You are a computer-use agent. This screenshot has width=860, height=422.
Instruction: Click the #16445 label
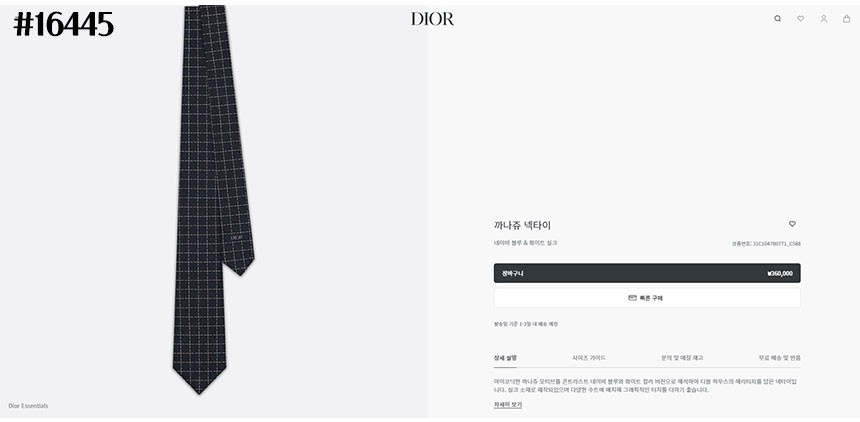click(64, 25)
